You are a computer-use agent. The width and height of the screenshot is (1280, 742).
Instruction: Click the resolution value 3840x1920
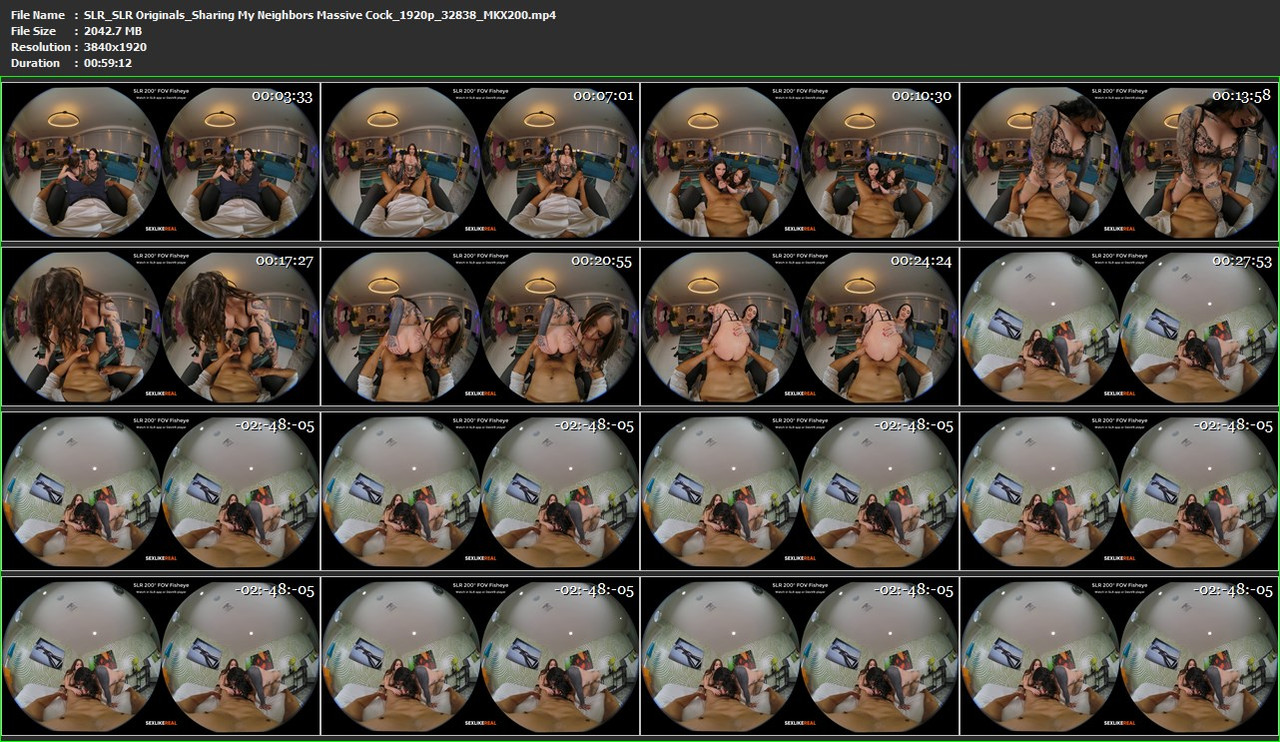coord(115,47)
